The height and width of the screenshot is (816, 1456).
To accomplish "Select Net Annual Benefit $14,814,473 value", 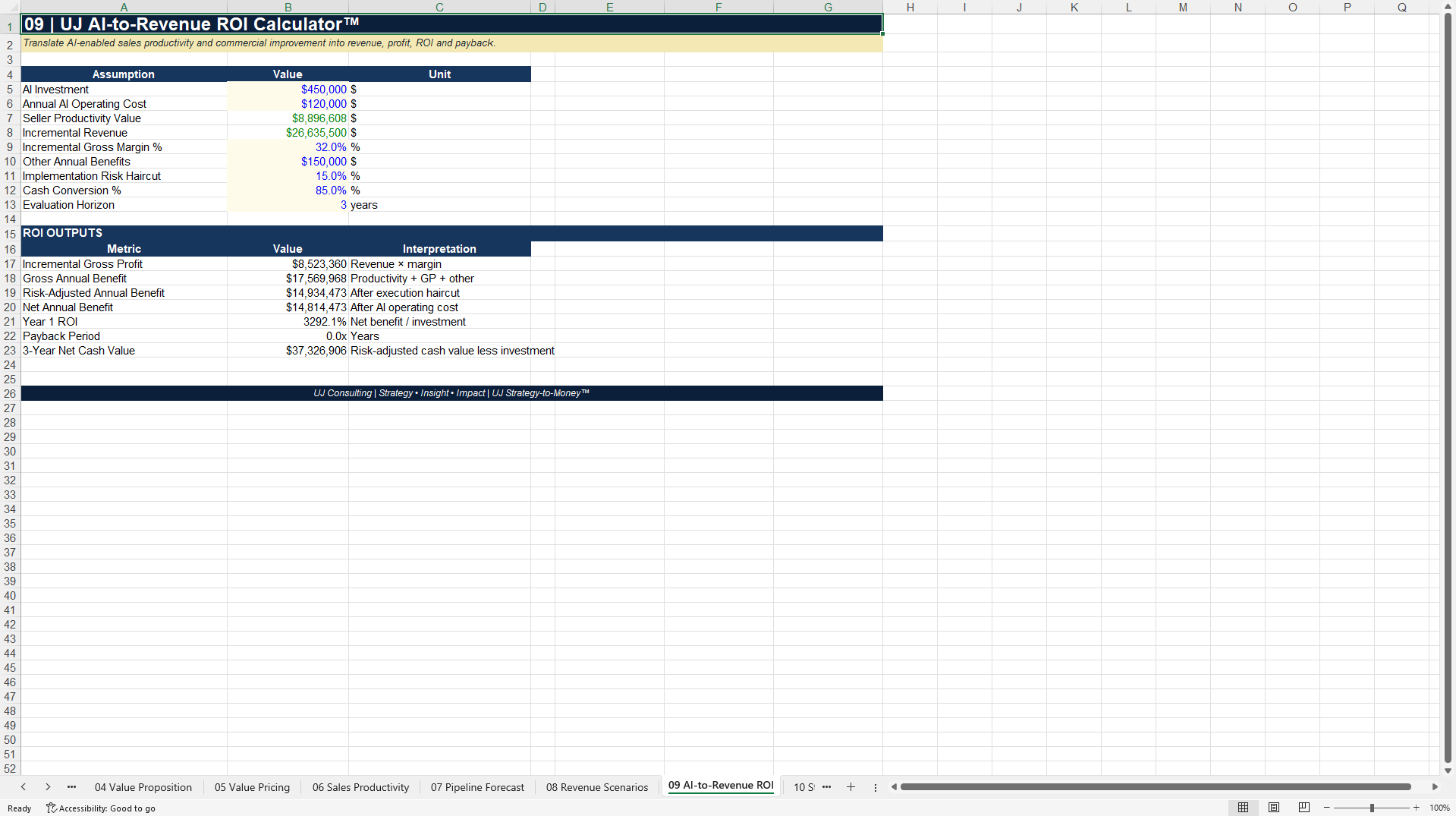I will pos(288,307).
